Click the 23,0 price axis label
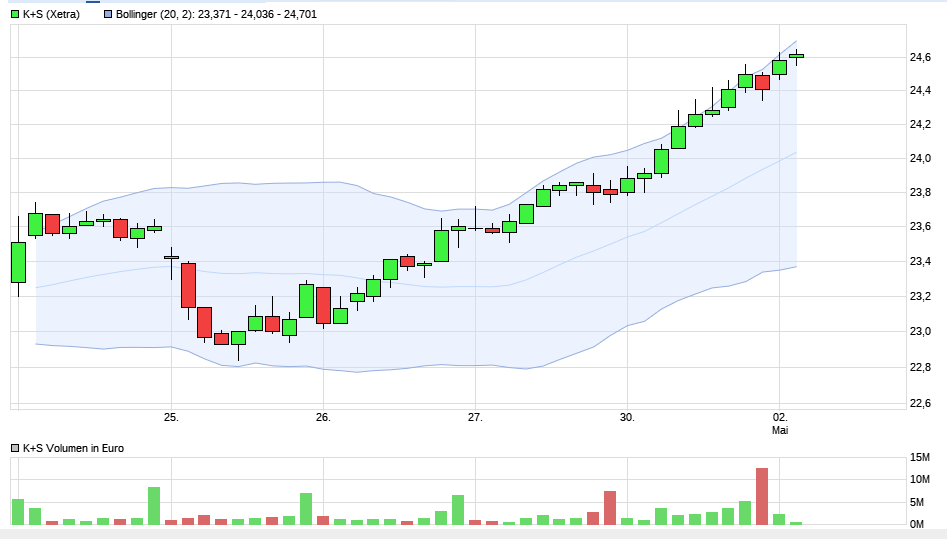Viewport: 947px width, 539px height. [920, 332]
